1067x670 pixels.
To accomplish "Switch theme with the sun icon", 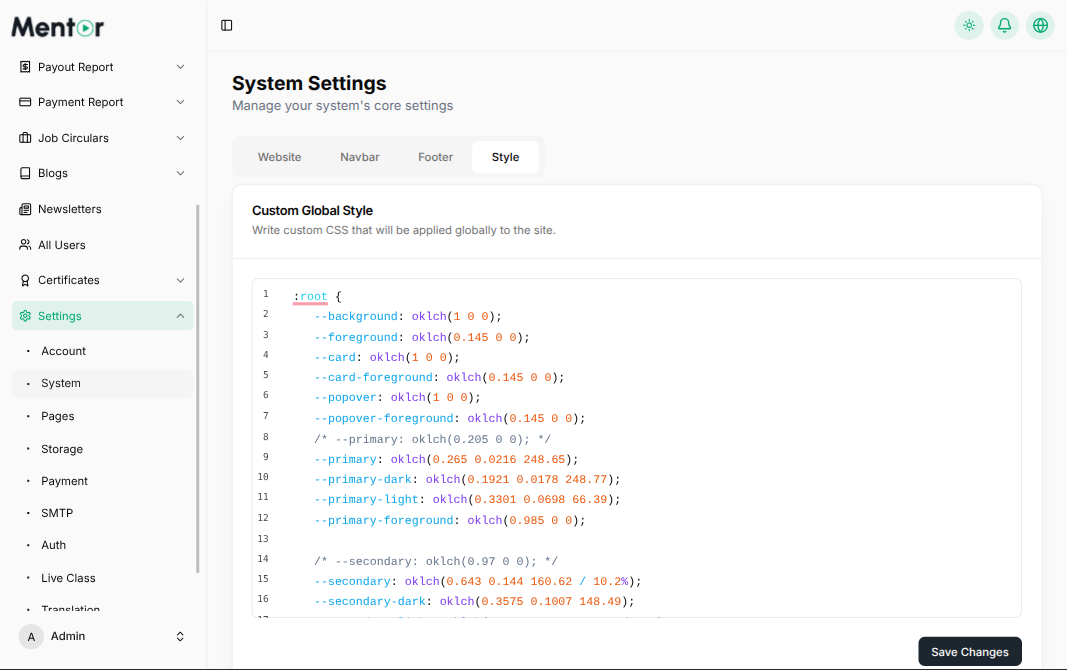I will (969, 25).
